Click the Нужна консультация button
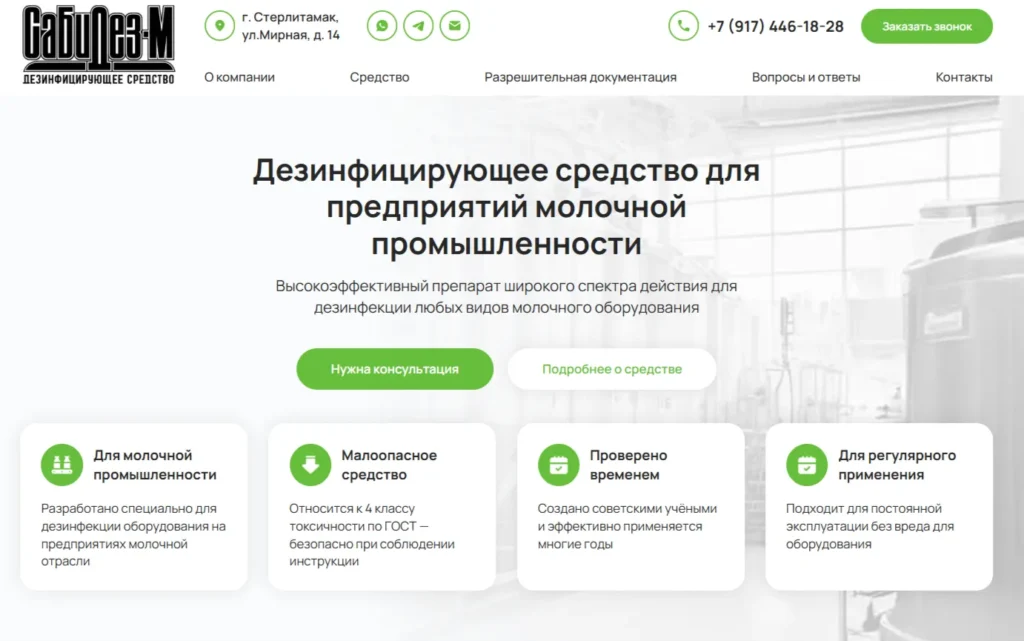The image size is (1024, 641). coord(394,369)
